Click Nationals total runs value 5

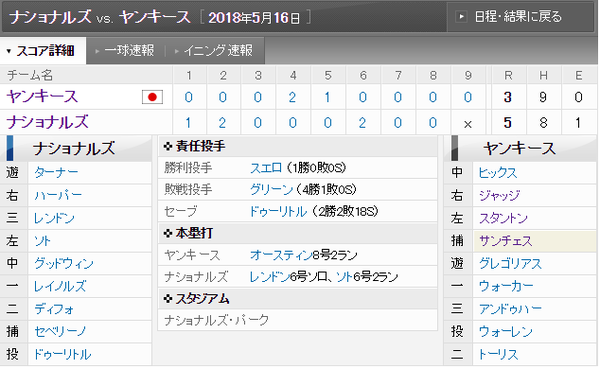pyautogui.click(x=508, y=123)
